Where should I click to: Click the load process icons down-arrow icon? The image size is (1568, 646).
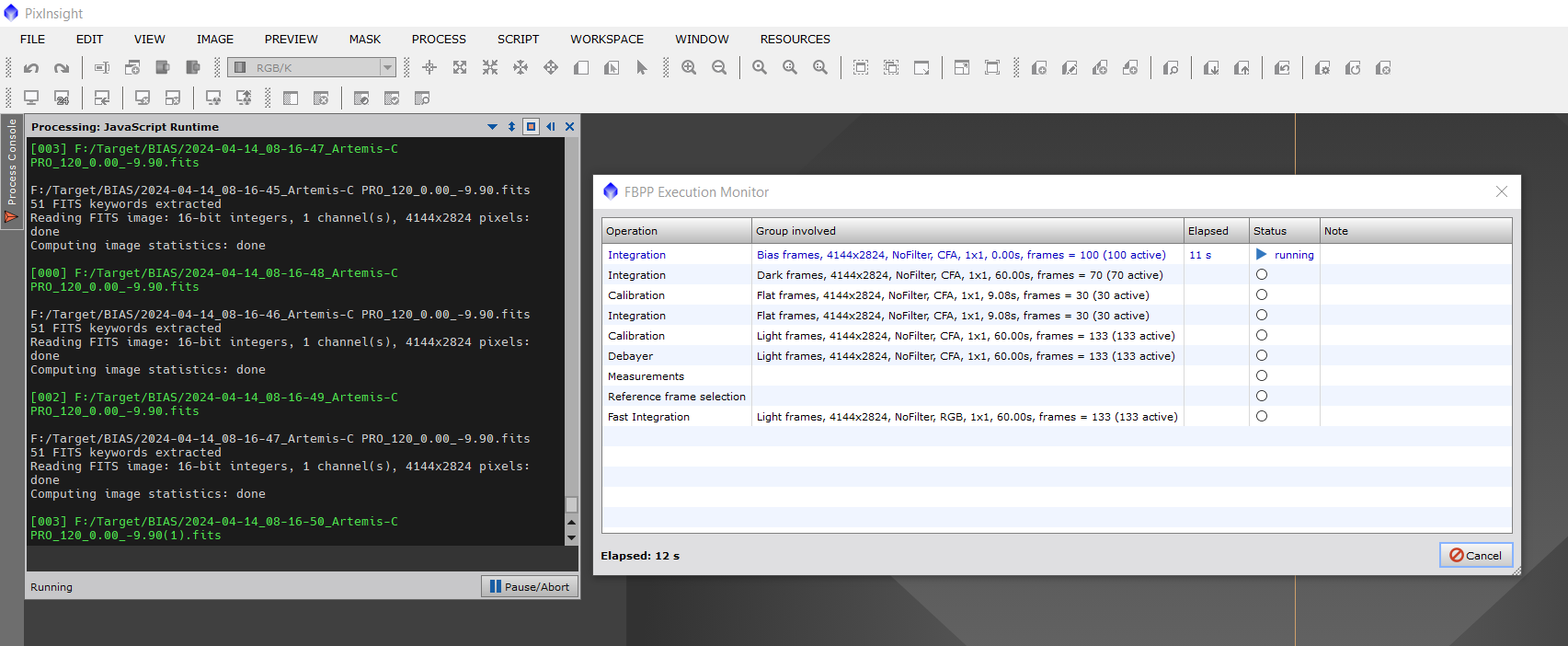point(1211,68)
